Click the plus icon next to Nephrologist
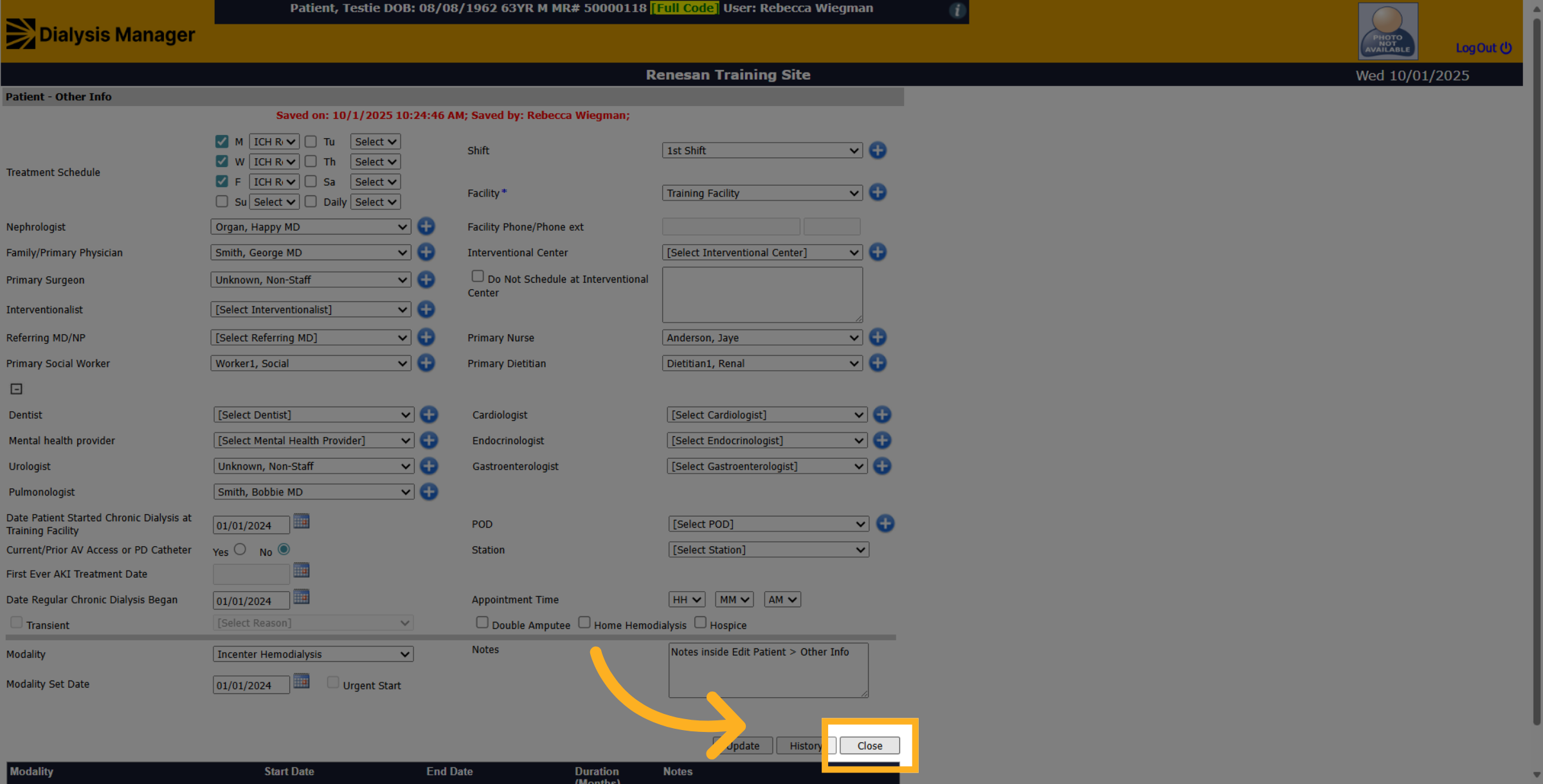The height and width of the screenshot is (784, 1543). [426, 226]
